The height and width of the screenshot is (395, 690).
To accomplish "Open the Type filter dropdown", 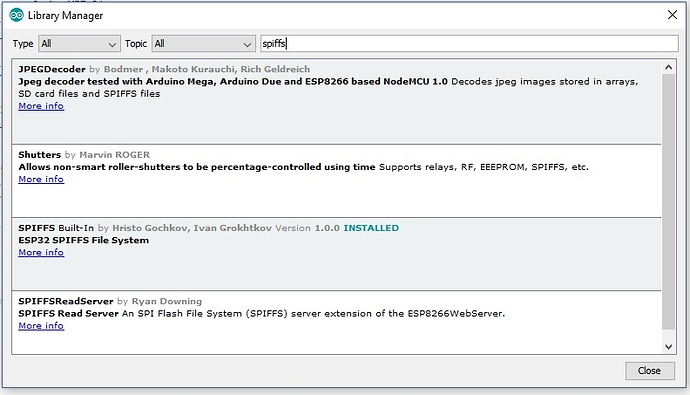I will click(x=79, y=44).
